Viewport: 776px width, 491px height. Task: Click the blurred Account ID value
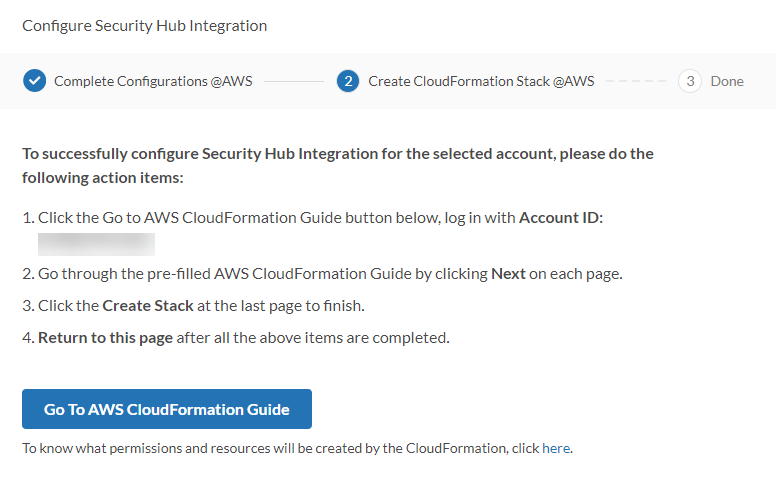(x=96, y=244)
